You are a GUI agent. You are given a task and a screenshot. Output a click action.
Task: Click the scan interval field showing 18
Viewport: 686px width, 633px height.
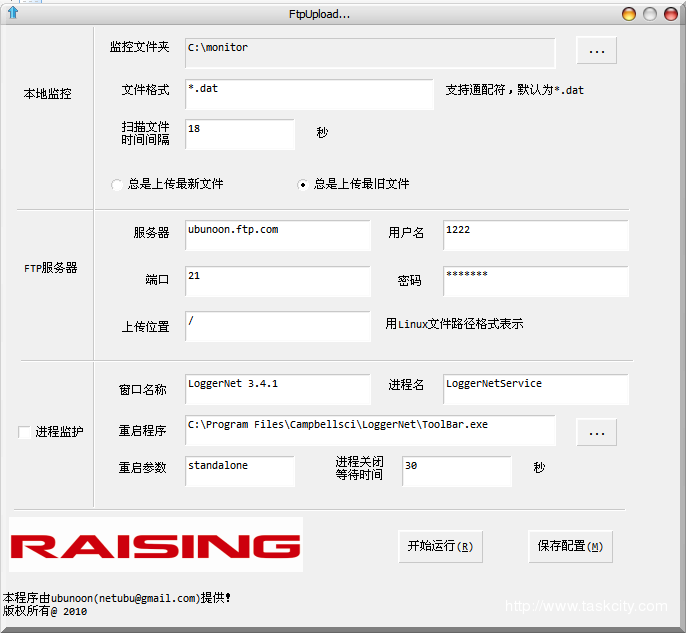[x=240, y=134]
